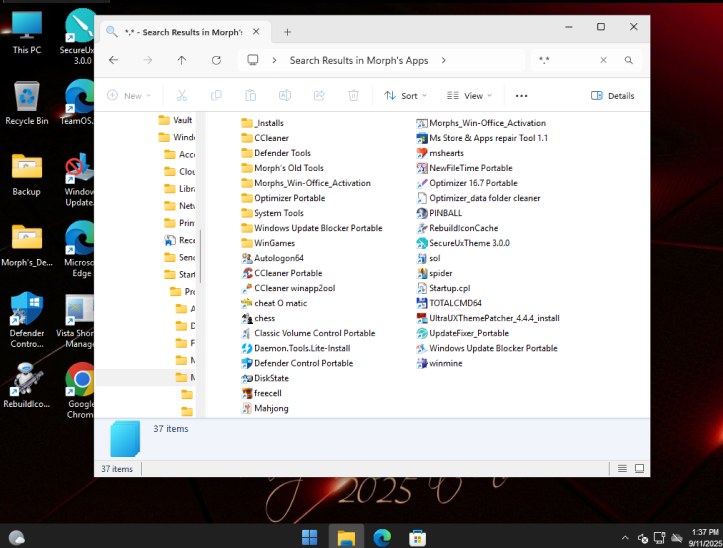
Task: Select the WinGames folder
Action: [268, 243]
